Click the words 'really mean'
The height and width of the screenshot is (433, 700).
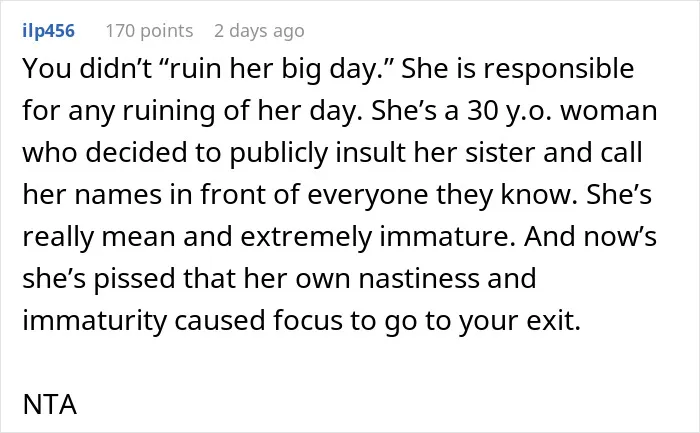pyautogui.click(x=99, y=237)
